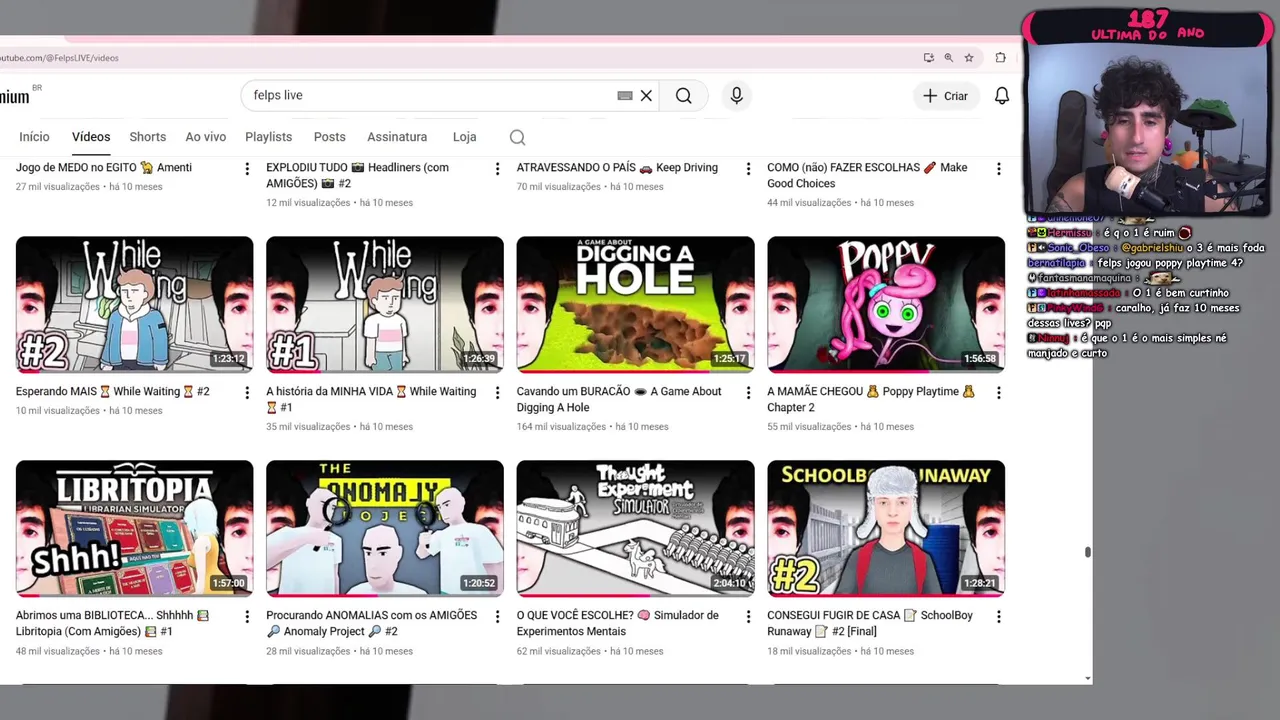Image resolution: width=1280 pixels, height=720 pixels.
Task: Open options menu for A história da MINHA VIDA video
Action: pos(497,393)
